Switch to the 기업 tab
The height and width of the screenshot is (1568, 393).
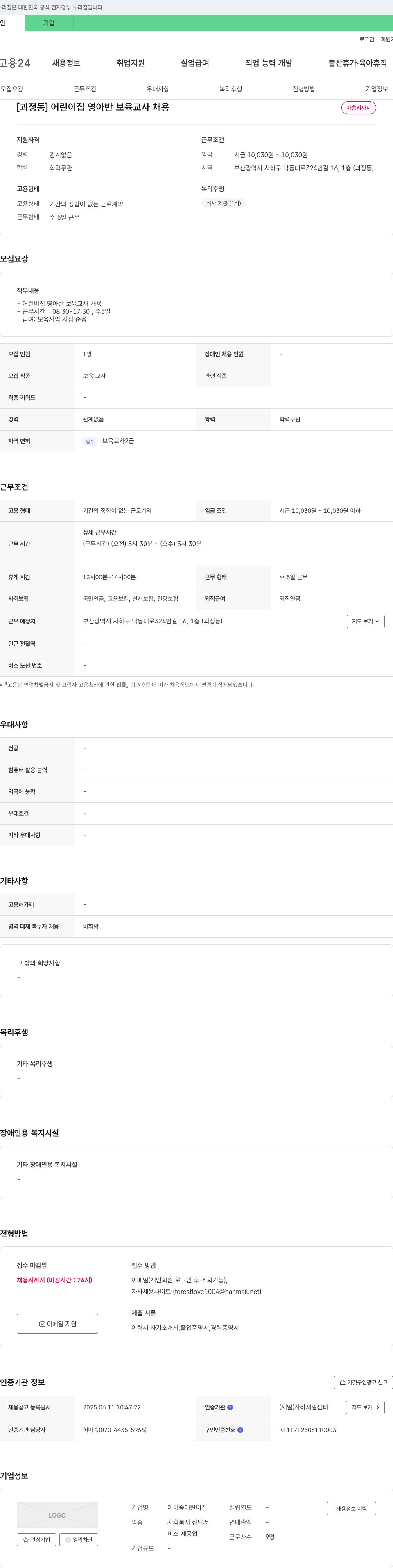[x=49, y=23]
